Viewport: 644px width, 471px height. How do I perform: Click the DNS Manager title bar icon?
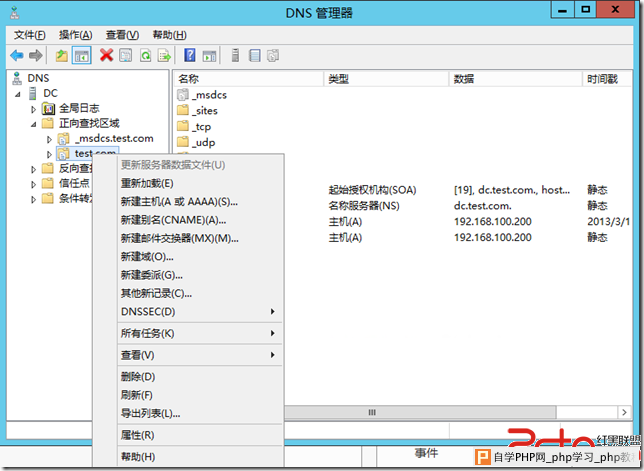click(15, 13)
